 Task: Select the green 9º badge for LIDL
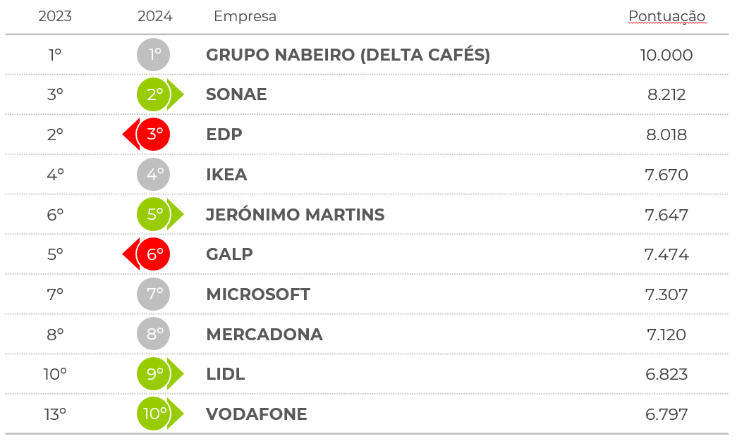pos(155,374)
